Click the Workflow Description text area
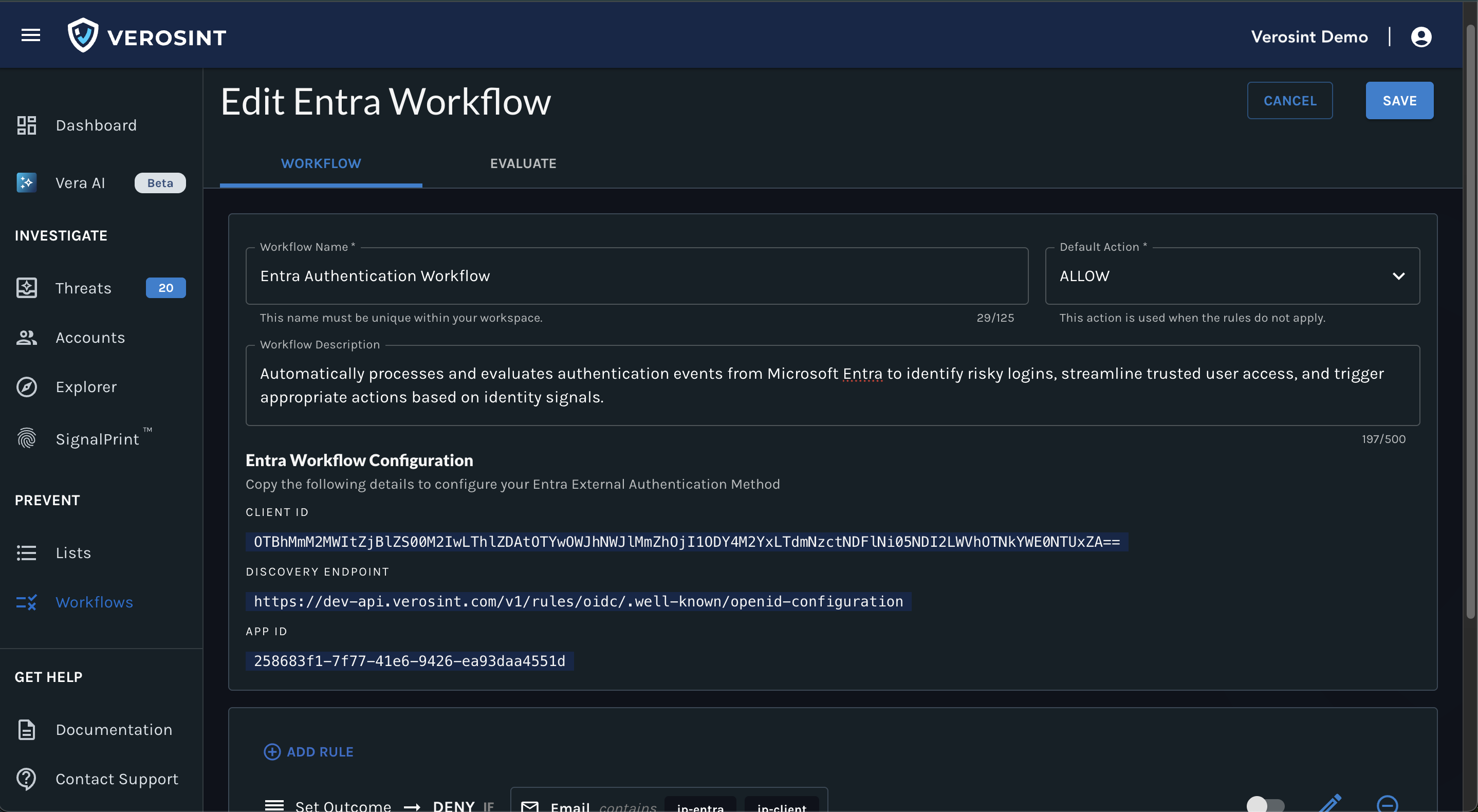 (x=832, y=385)
